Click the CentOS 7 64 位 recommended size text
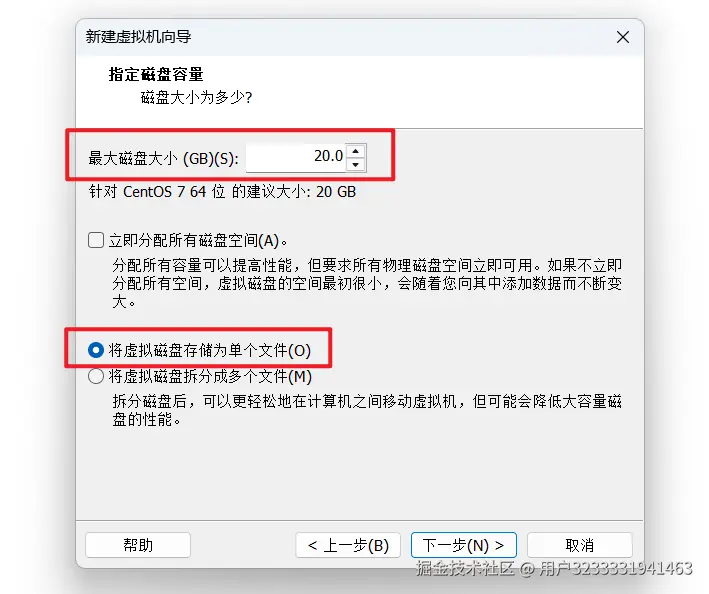 (x=222, y=192)
